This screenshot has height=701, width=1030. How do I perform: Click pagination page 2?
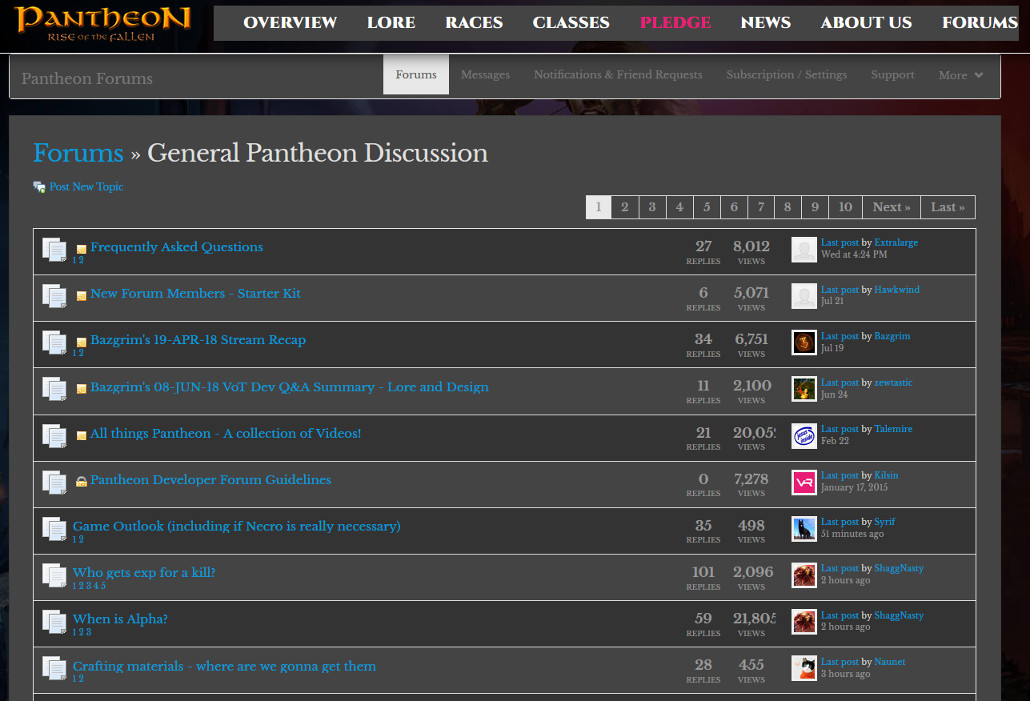click(625, 207)
